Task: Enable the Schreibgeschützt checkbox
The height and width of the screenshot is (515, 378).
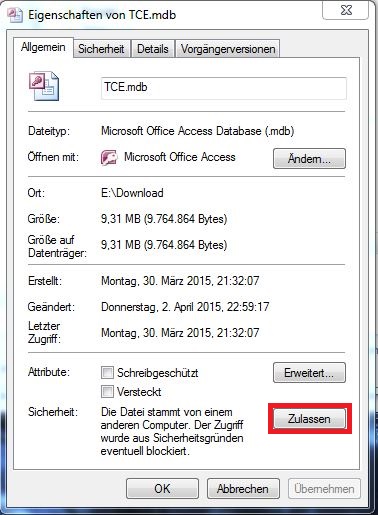Action: click(x=107, y=372)
